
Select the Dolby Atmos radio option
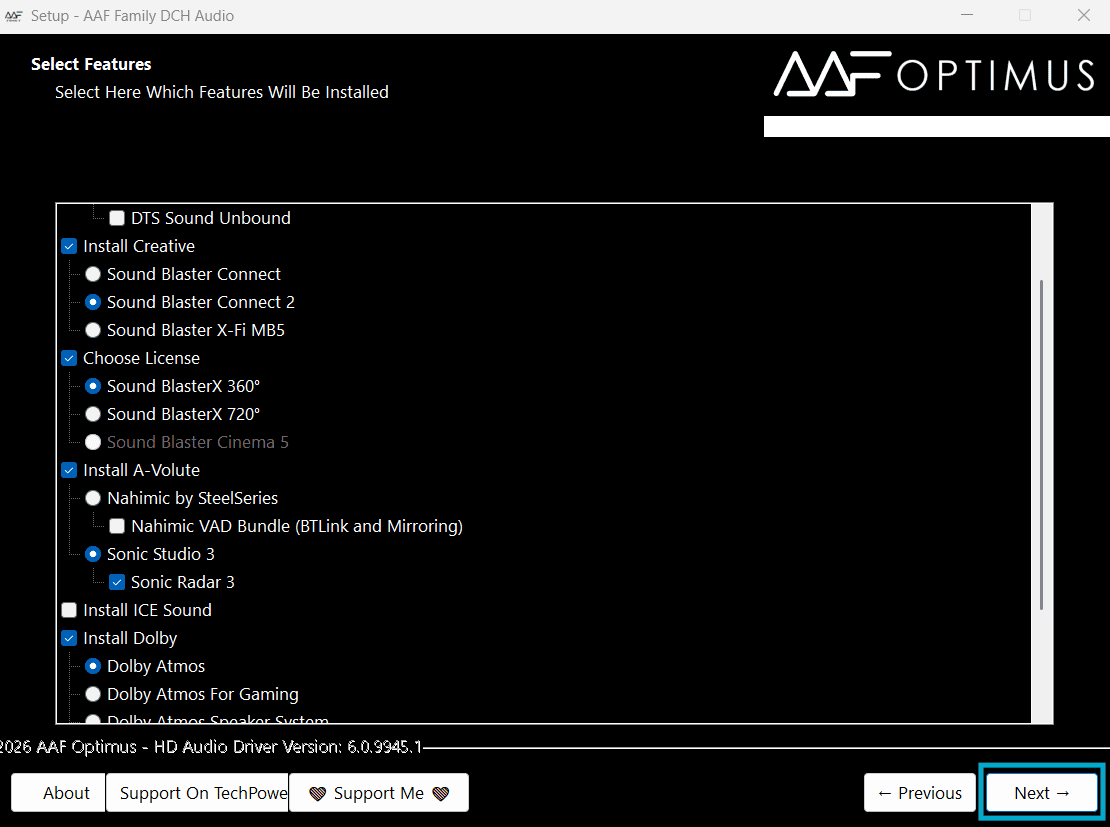pyautogui.click(x=93, y=666)
